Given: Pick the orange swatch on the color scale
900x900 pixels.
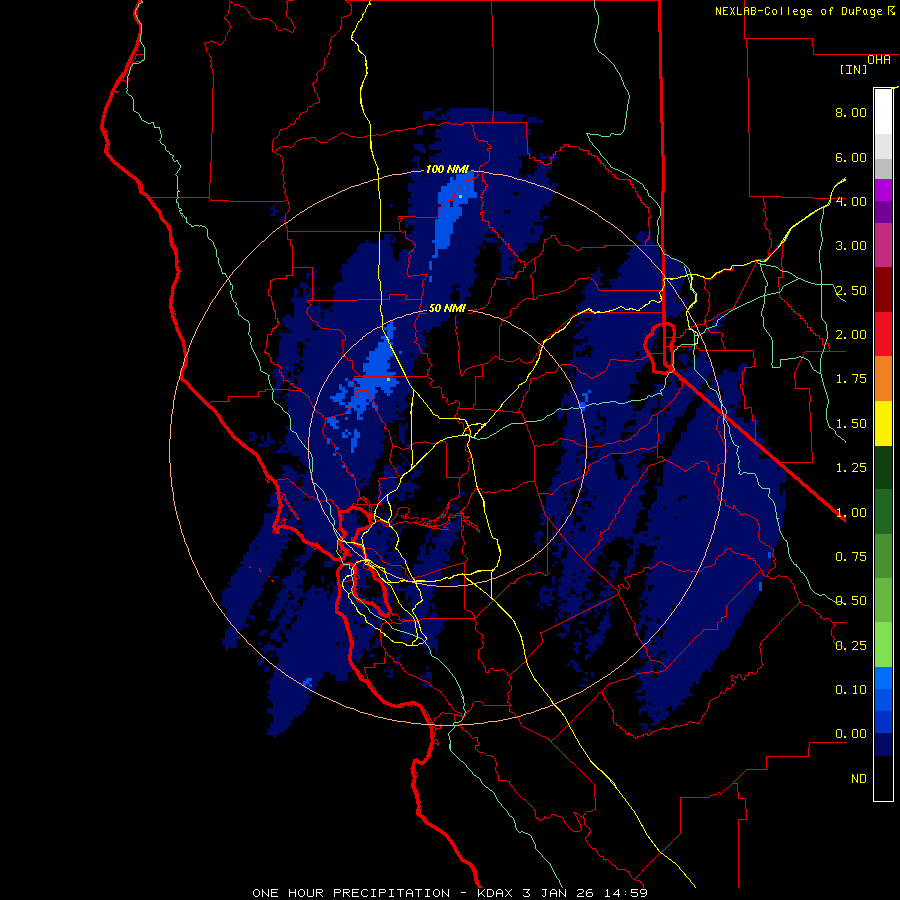Looking at the screenshot, I should click(x=883, y=379).
